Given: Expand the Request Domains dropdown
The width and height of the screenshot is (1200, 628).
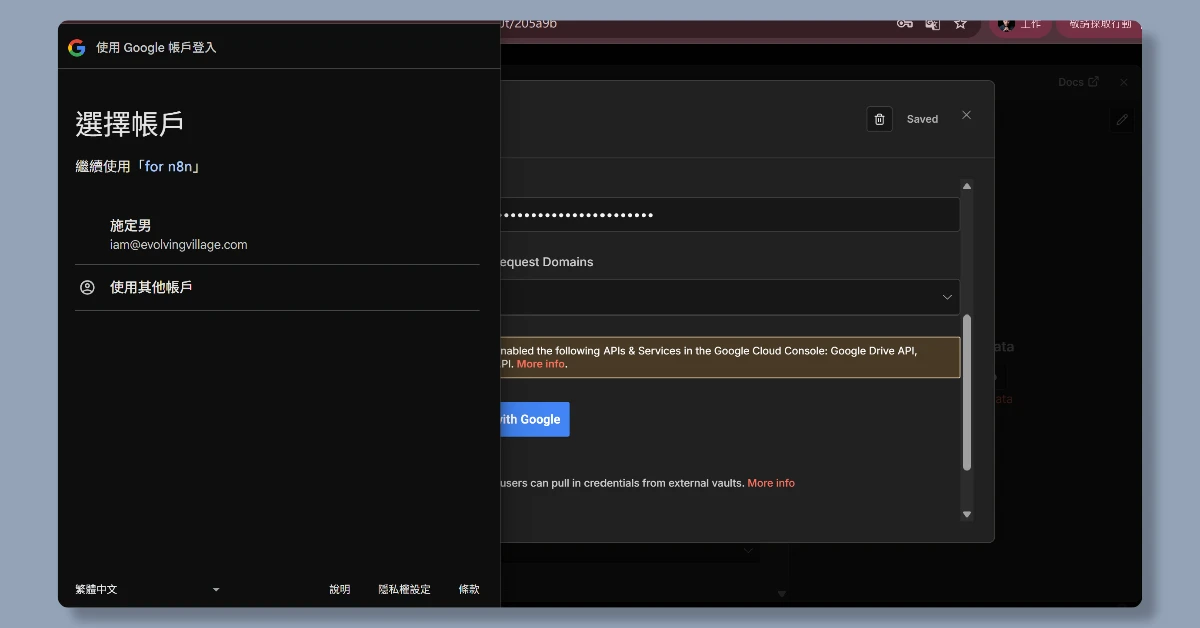Looking at the screenshot, I should pyautogui.click(x=729, y=297).
